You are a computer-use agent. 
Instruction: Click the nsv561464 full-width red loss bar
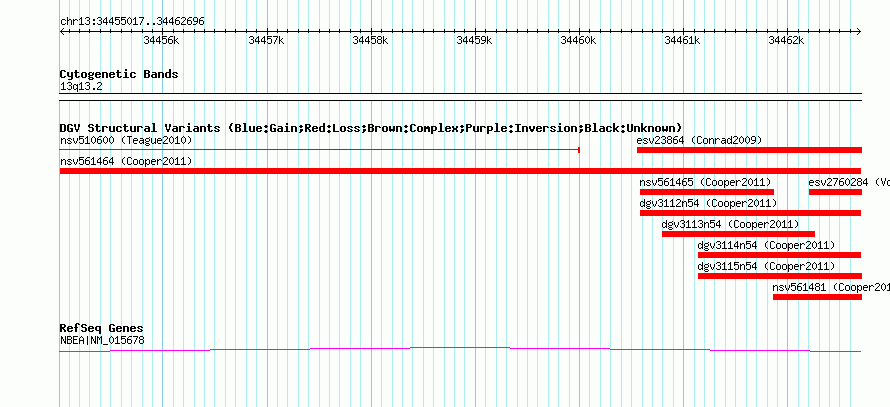tap(460, 171)
